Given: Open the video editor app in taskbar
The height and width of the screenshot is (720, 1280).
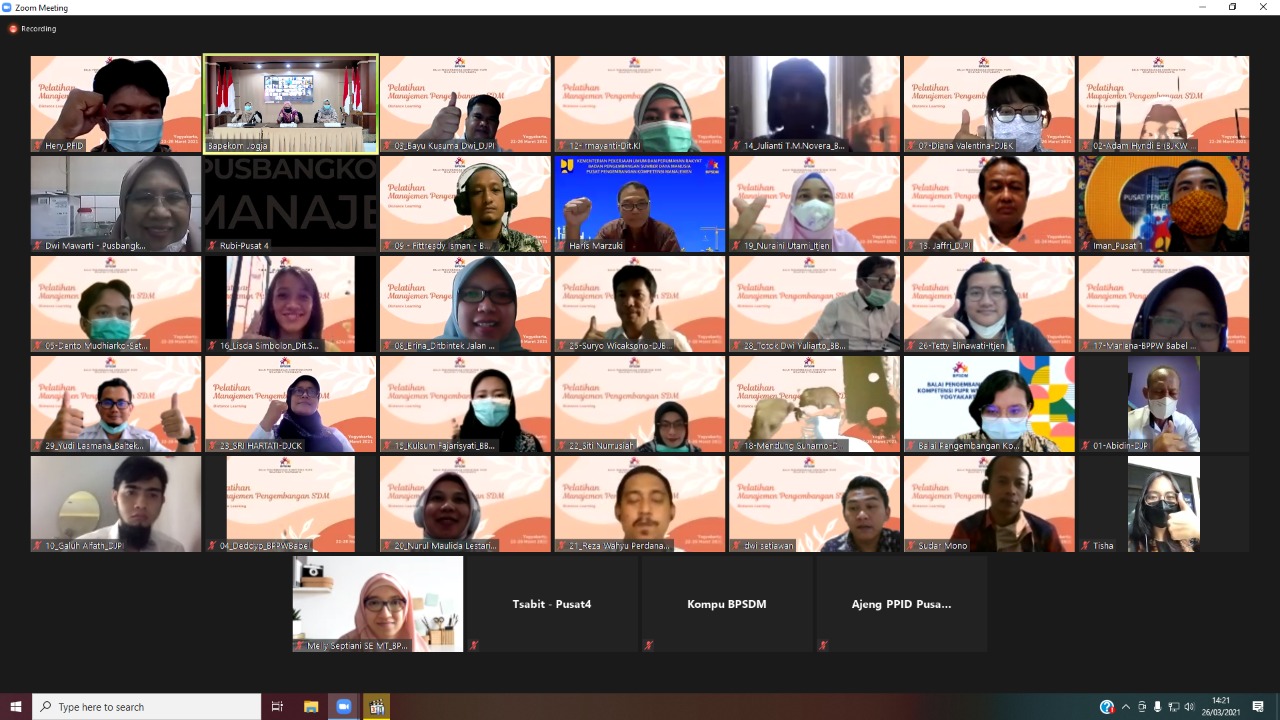Looking at the screenshot, I should (376, 706).
